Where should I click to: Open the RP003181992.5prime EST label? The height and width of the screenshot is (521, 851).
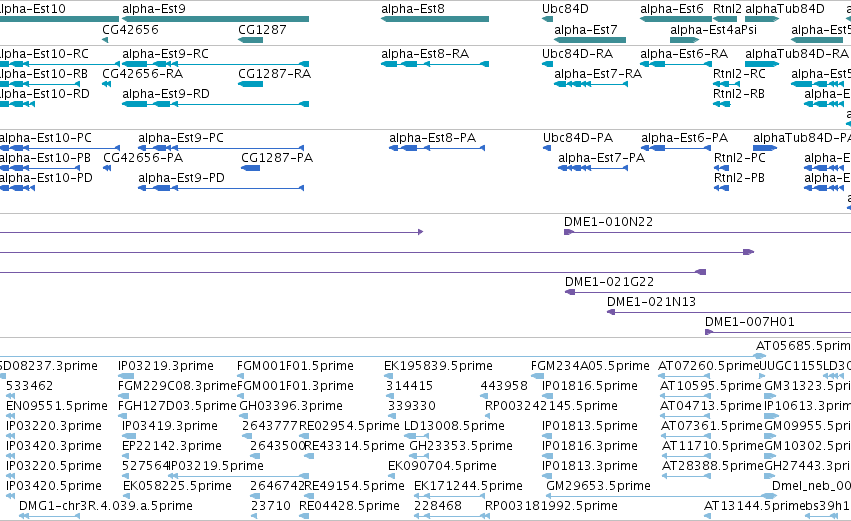[x=551, y=506]
